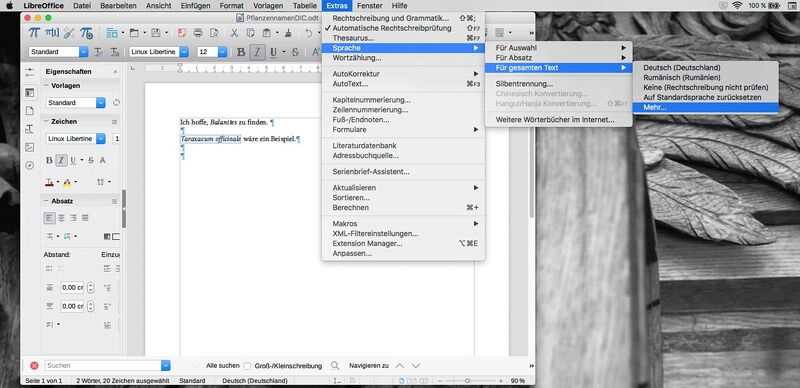Save document with the floppy disk icon
The width and height of the screenshot is (800, 388).
(156, 33)
